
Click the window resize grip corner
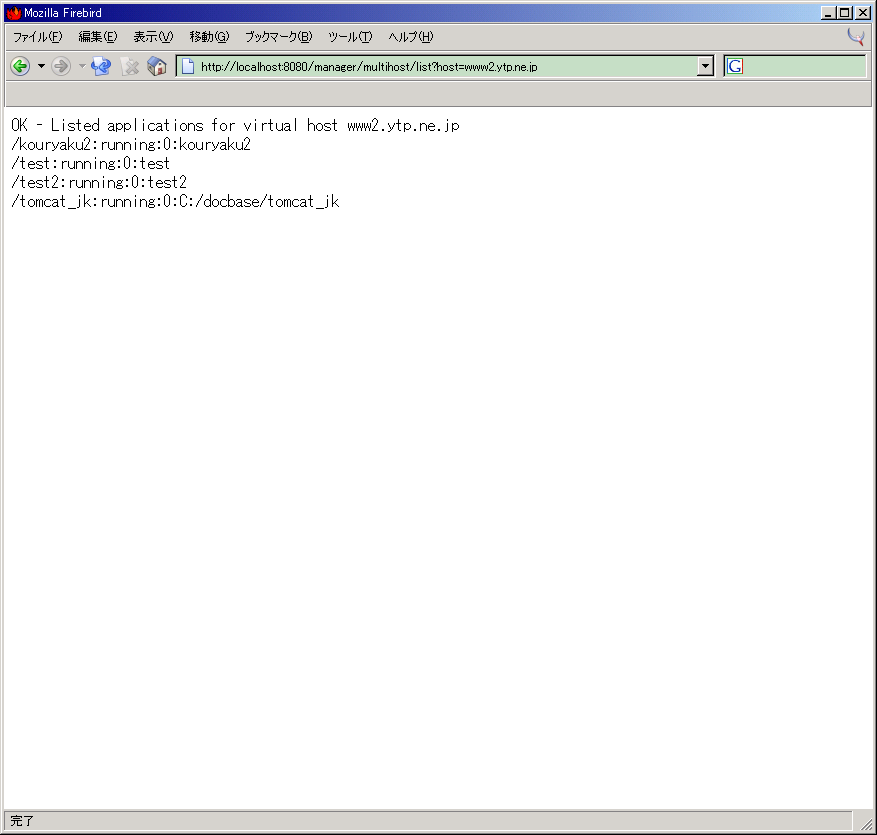pos(866,823)
